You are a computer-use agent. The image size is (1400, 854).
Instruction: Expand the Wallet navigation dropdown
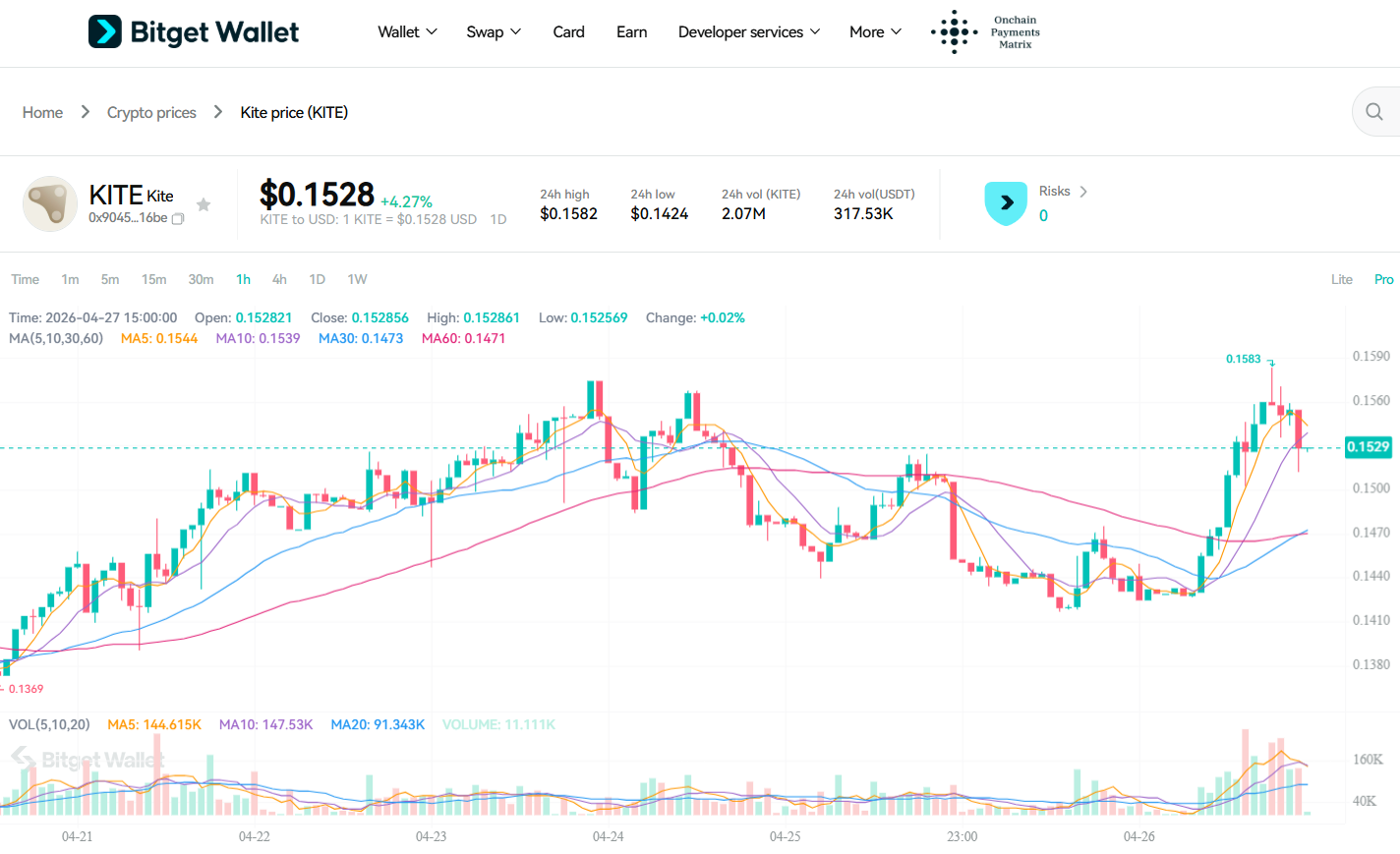point(407,31)
